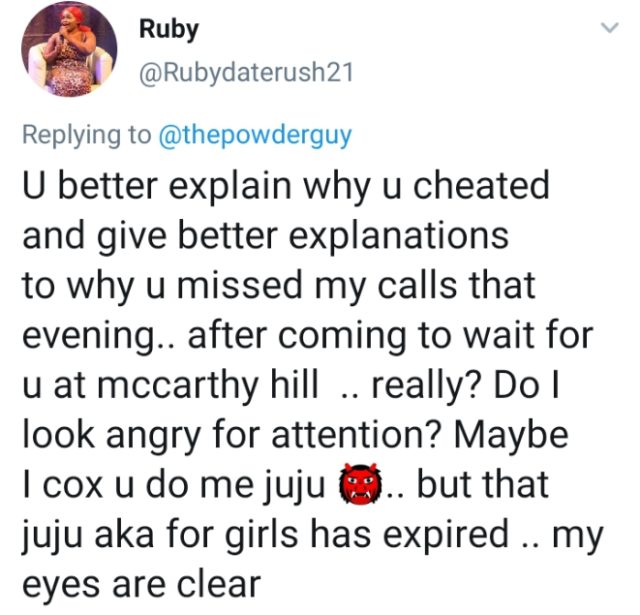This screenshot has height=615, width=640.
Task: Visit the @Rubydaterush21 handle
Action: [241, 71]
